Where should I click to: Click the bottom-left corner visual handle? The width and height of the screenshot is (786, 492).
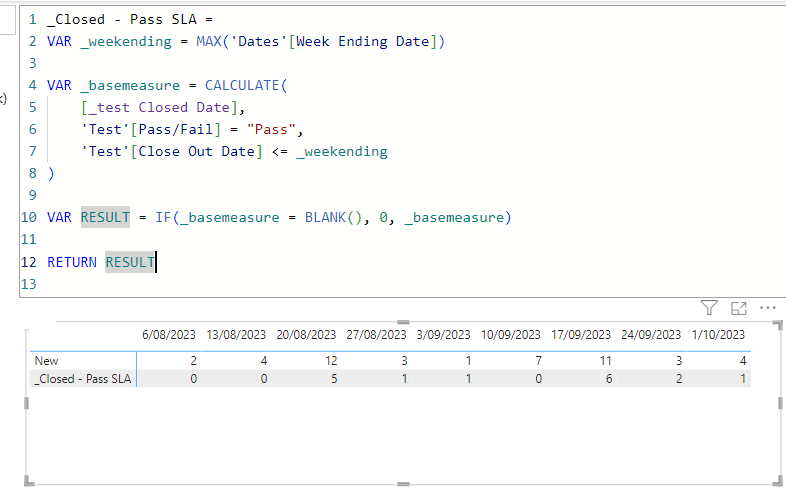pyautogui.click(x=29, y=481)
